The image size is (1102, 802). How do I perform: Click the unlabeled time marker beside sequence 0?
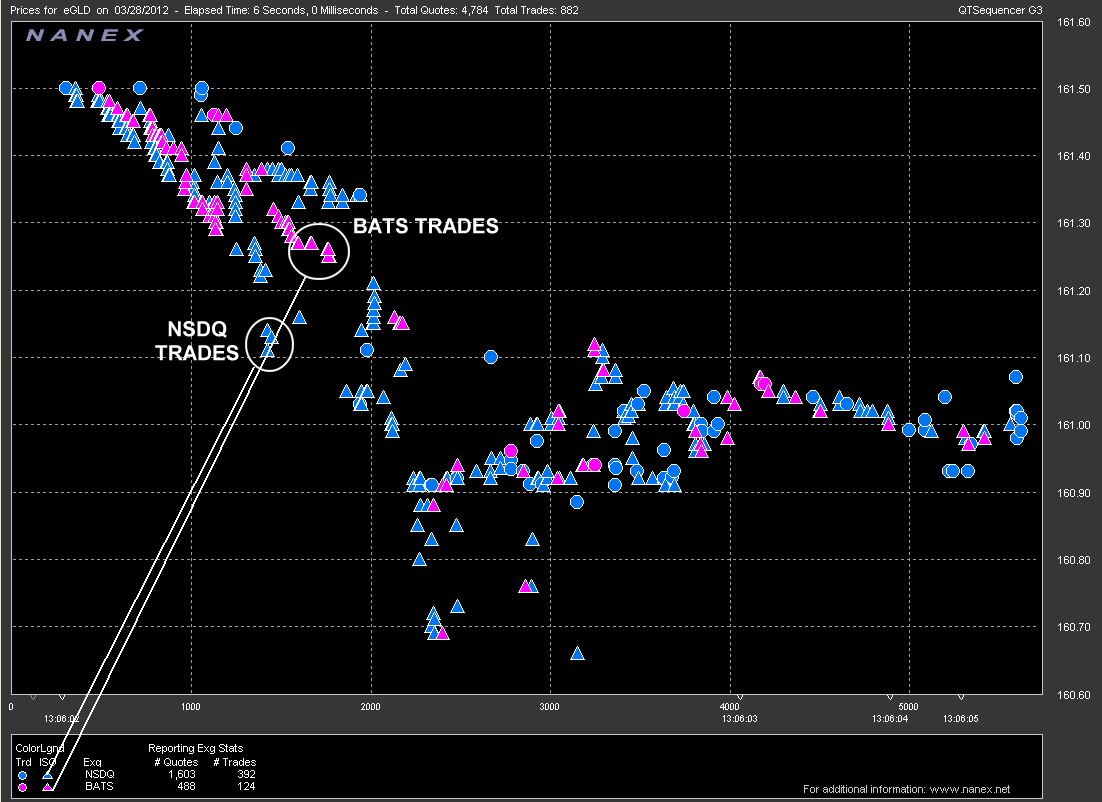(x=33, y=698)
